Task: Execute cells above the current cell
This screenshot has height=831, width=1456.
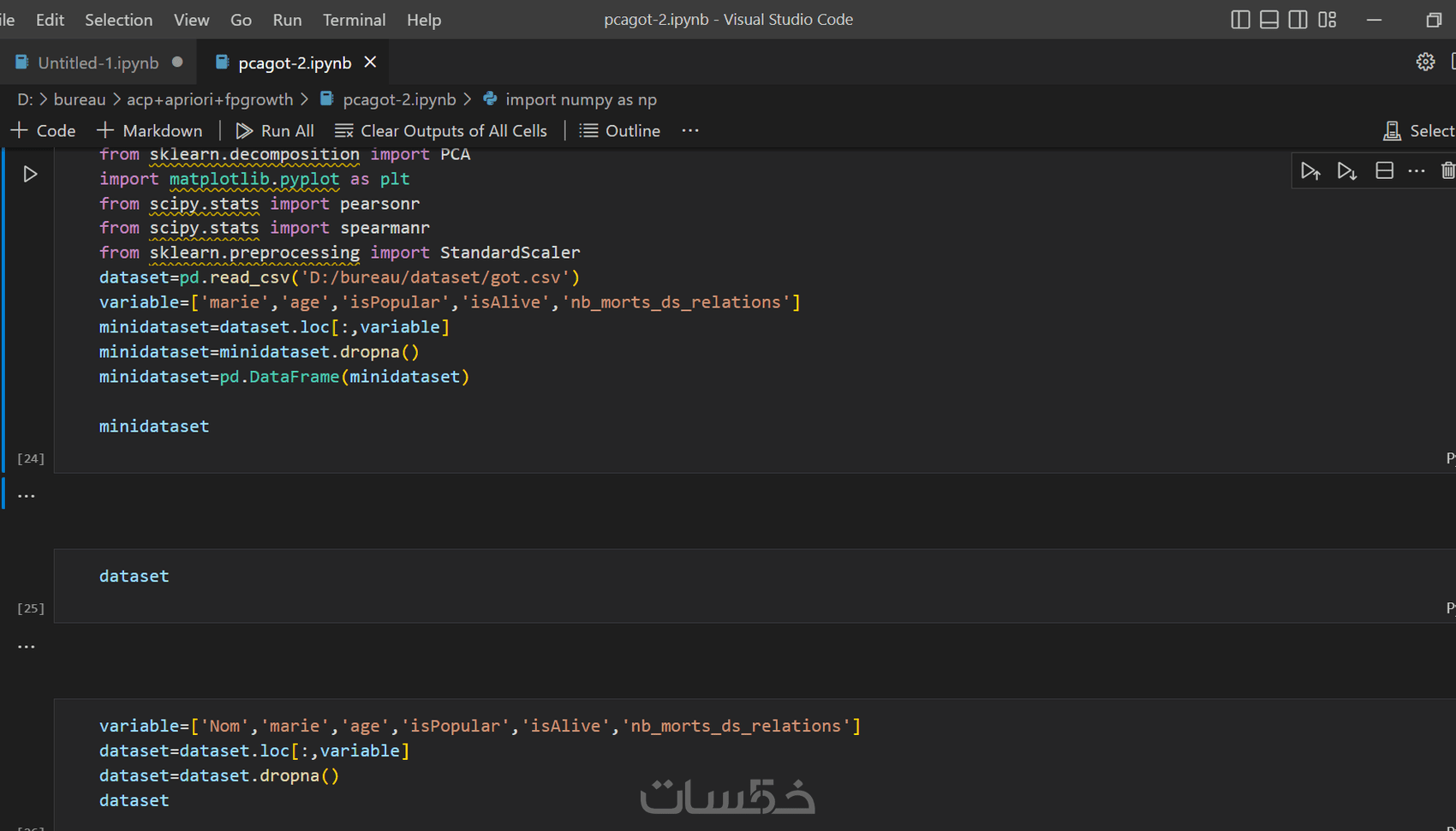Action: coord(1310,171)
